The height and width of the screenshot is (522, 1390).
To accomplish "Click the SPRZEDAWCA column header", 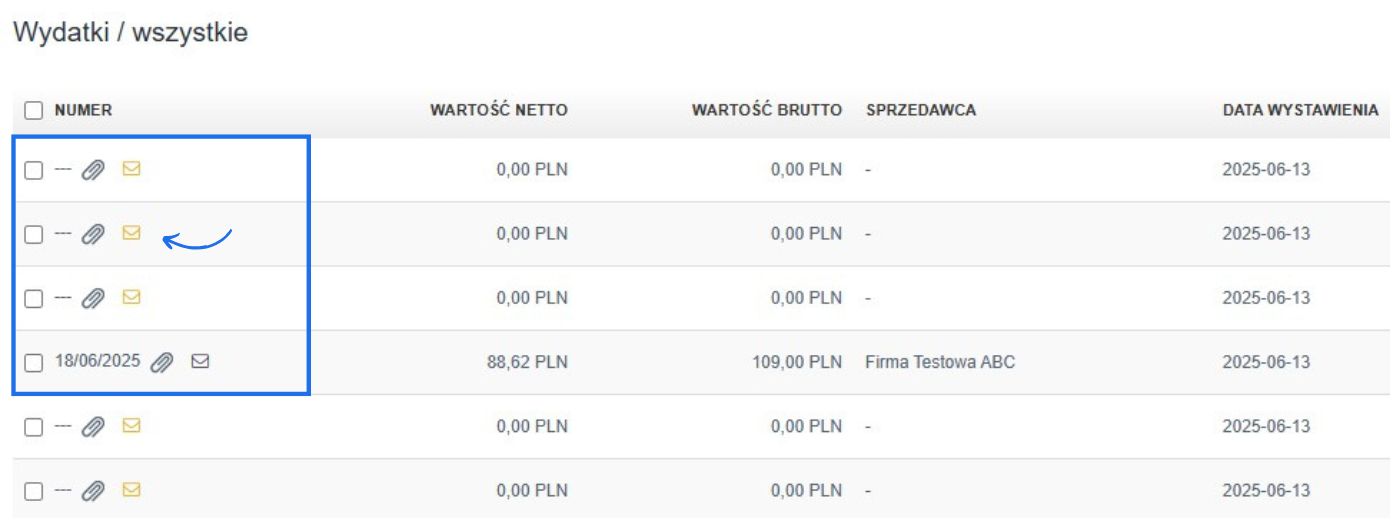I will [x=920, y=110].
